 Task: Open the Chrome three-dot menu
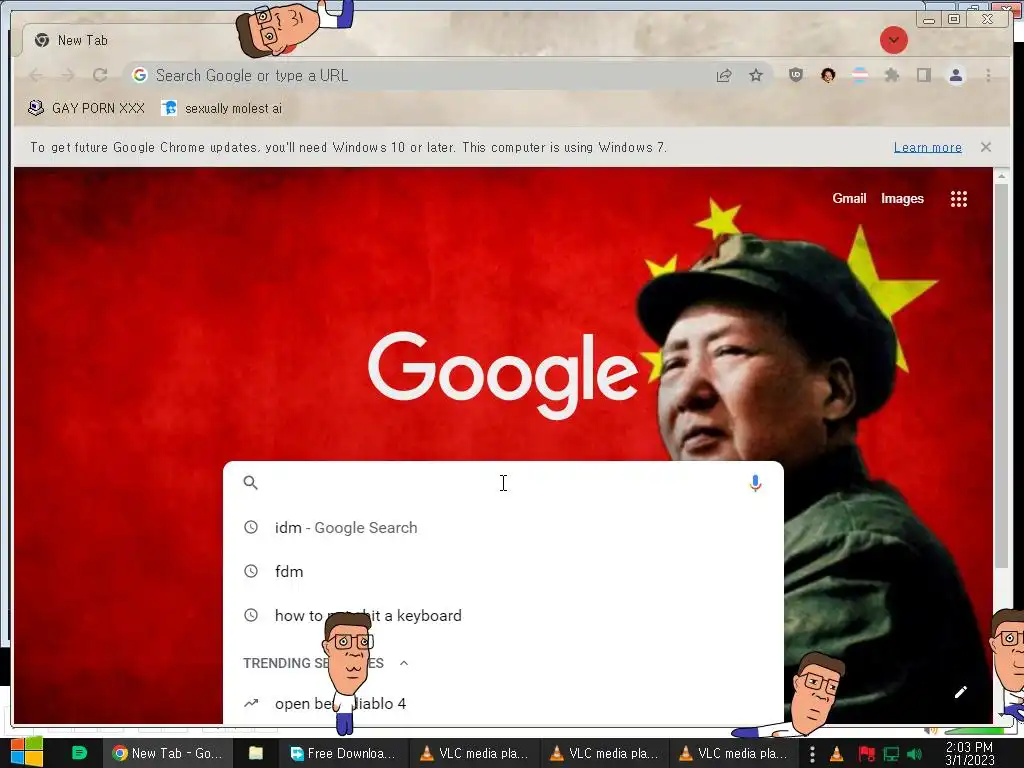click(x=988, y=75)
